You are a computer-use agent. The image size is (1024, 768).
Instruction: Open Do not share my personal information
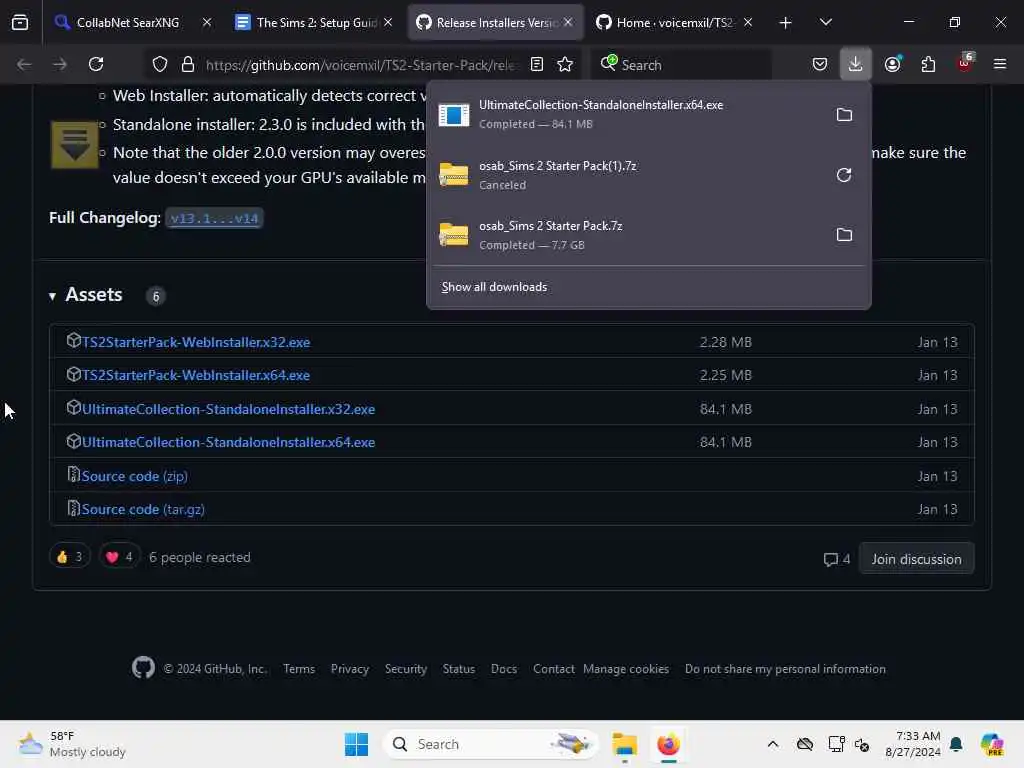click(x=785, y=669)
